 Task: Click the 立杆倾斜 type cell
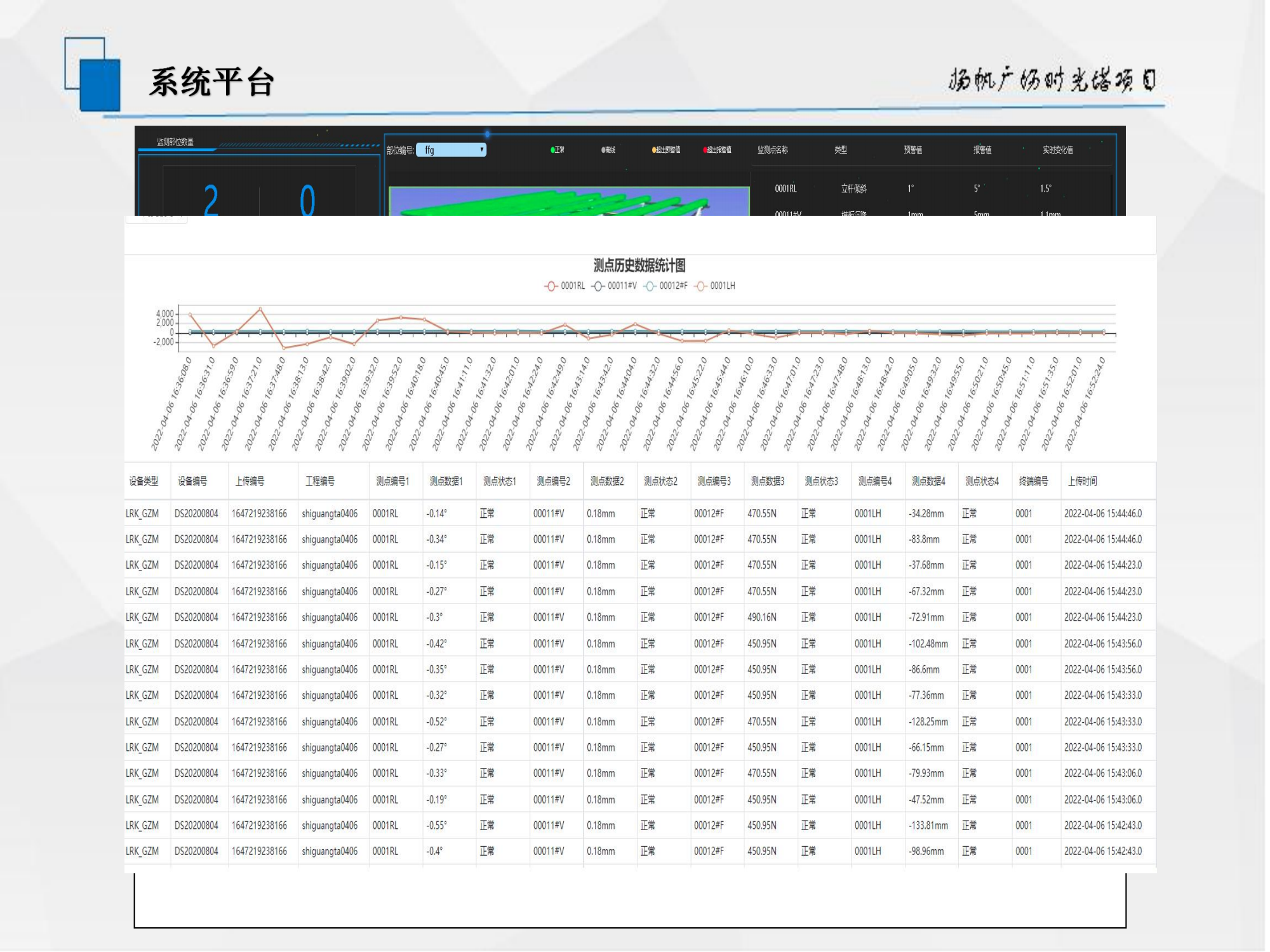coord(853,188)
